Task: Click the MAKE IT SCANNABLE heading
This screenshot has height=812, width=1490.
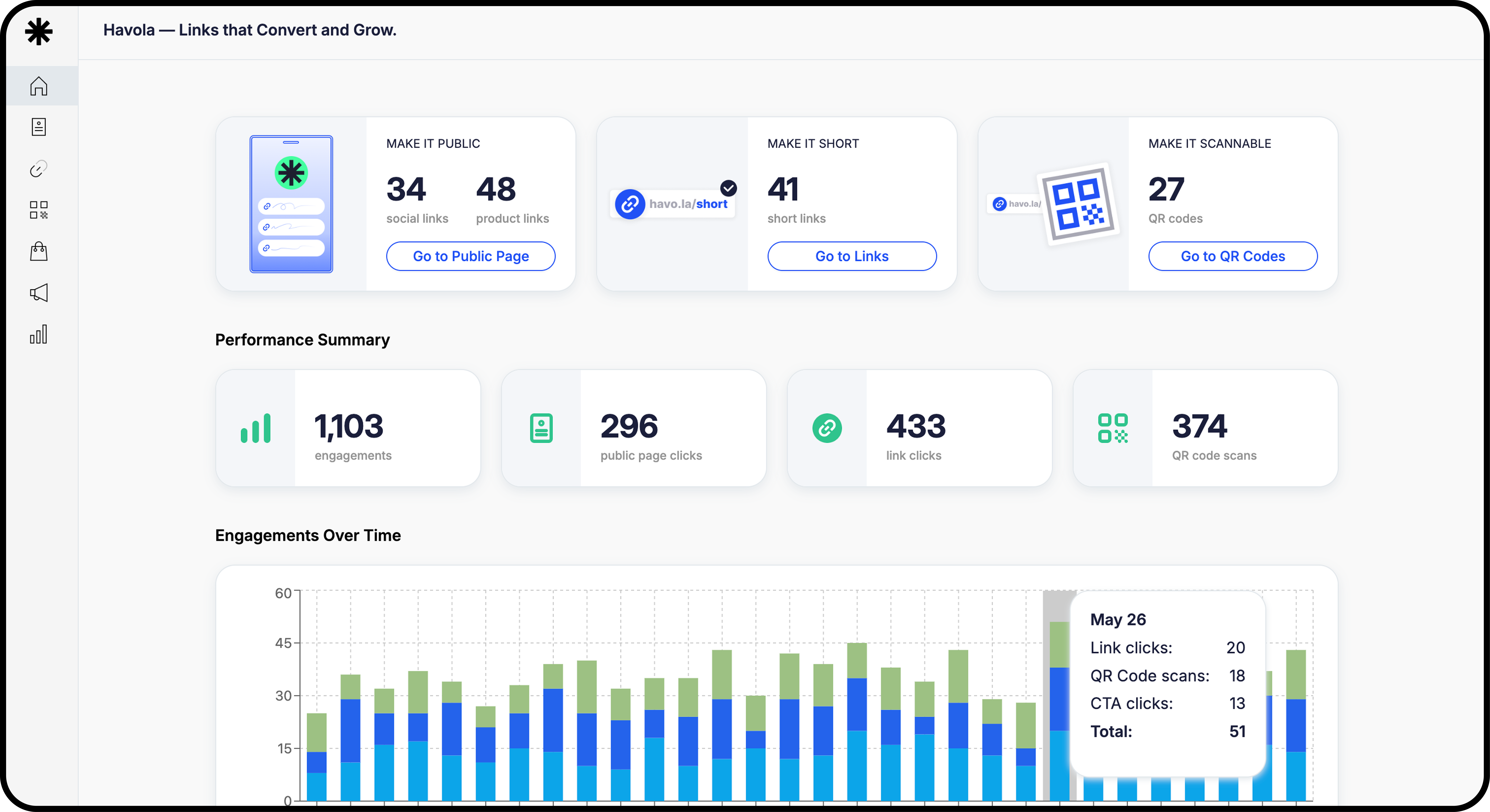Action: click(x=1210, y=143)
